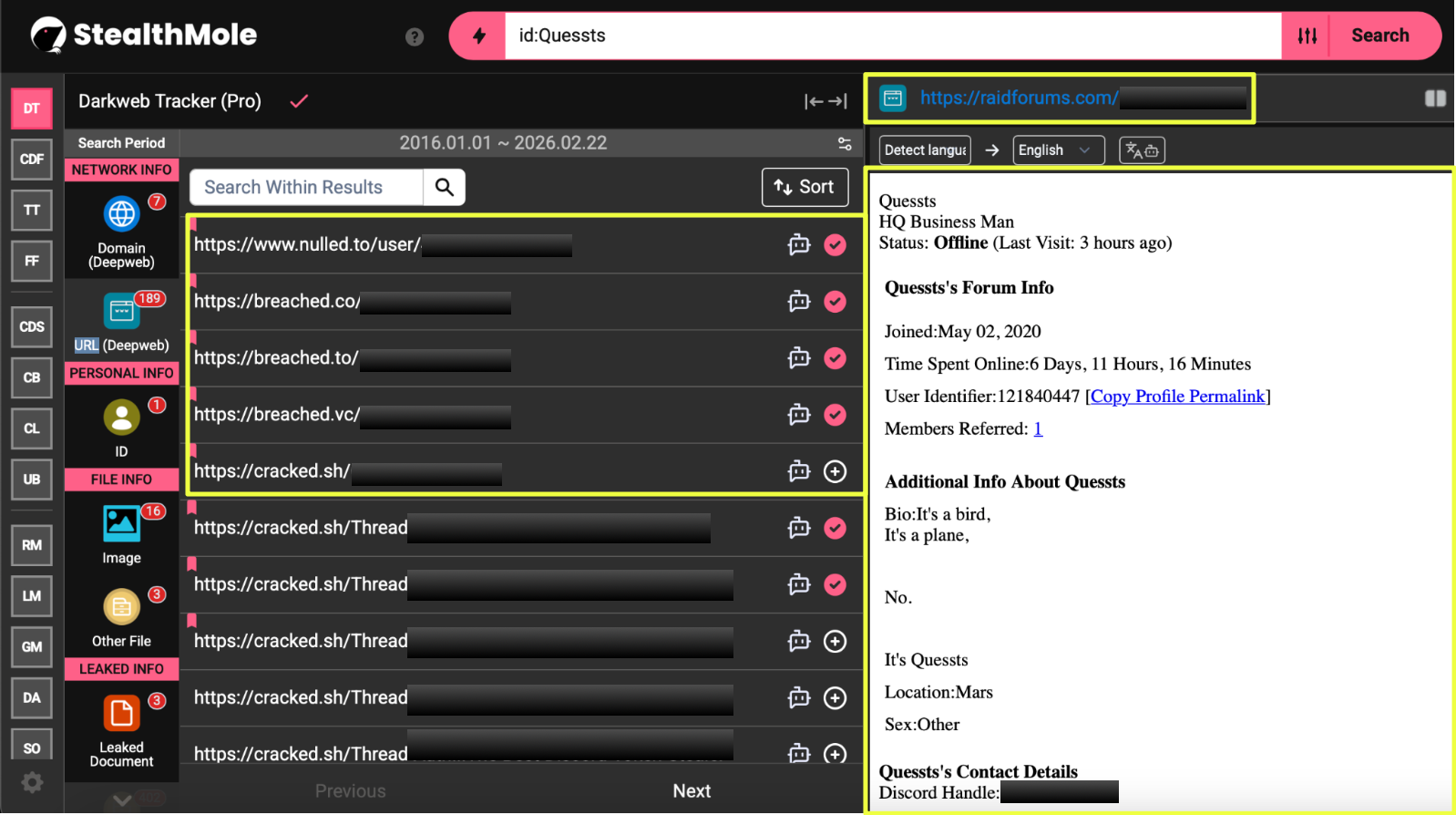Switch to the CDS sidebar tab
The width and height of the screenshot is (1456, 815).
click(x=32, y=326)
